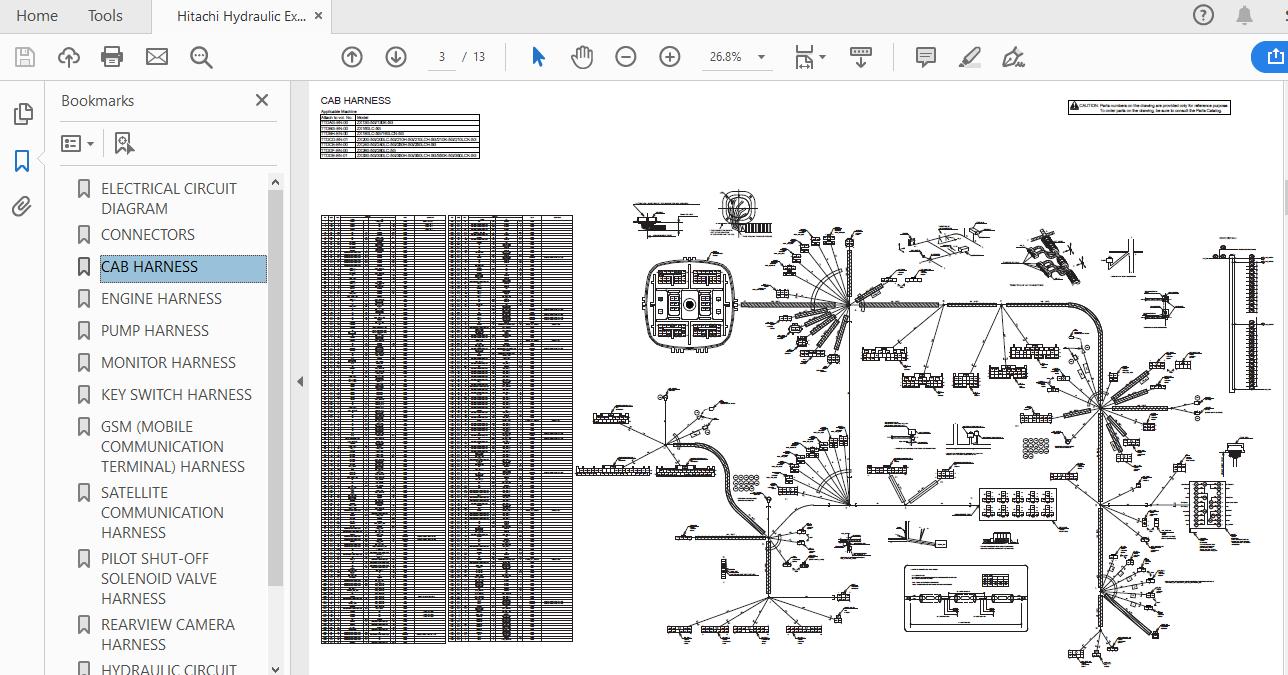Click the bookmark ribbon icon beside PUMP HARNESS
Image resolution: width=1288 pixels, height=675 pixels.
tap(84, 330)
